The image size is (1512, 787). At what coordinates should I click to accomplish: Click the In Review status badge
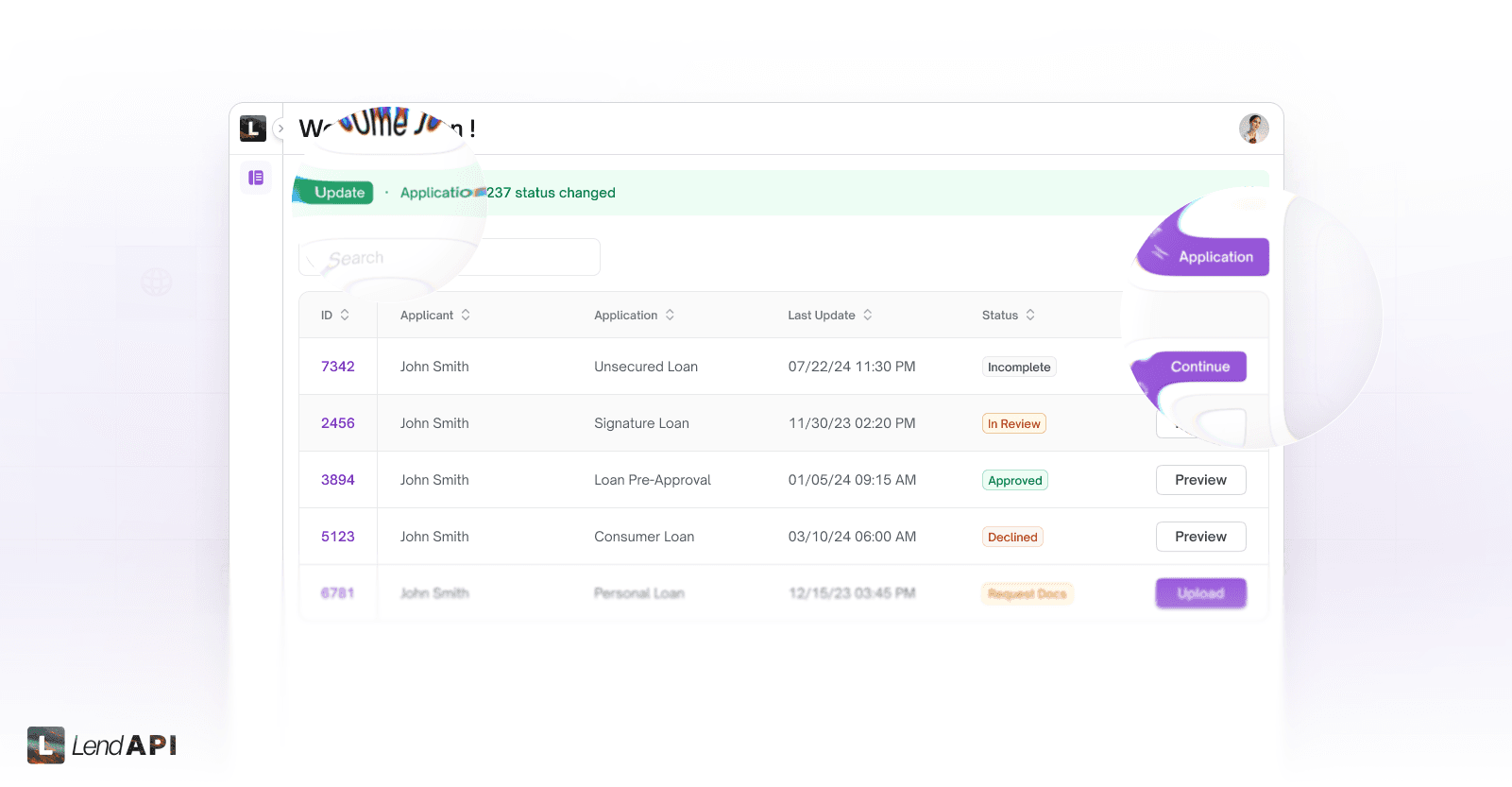point(1014,423)
